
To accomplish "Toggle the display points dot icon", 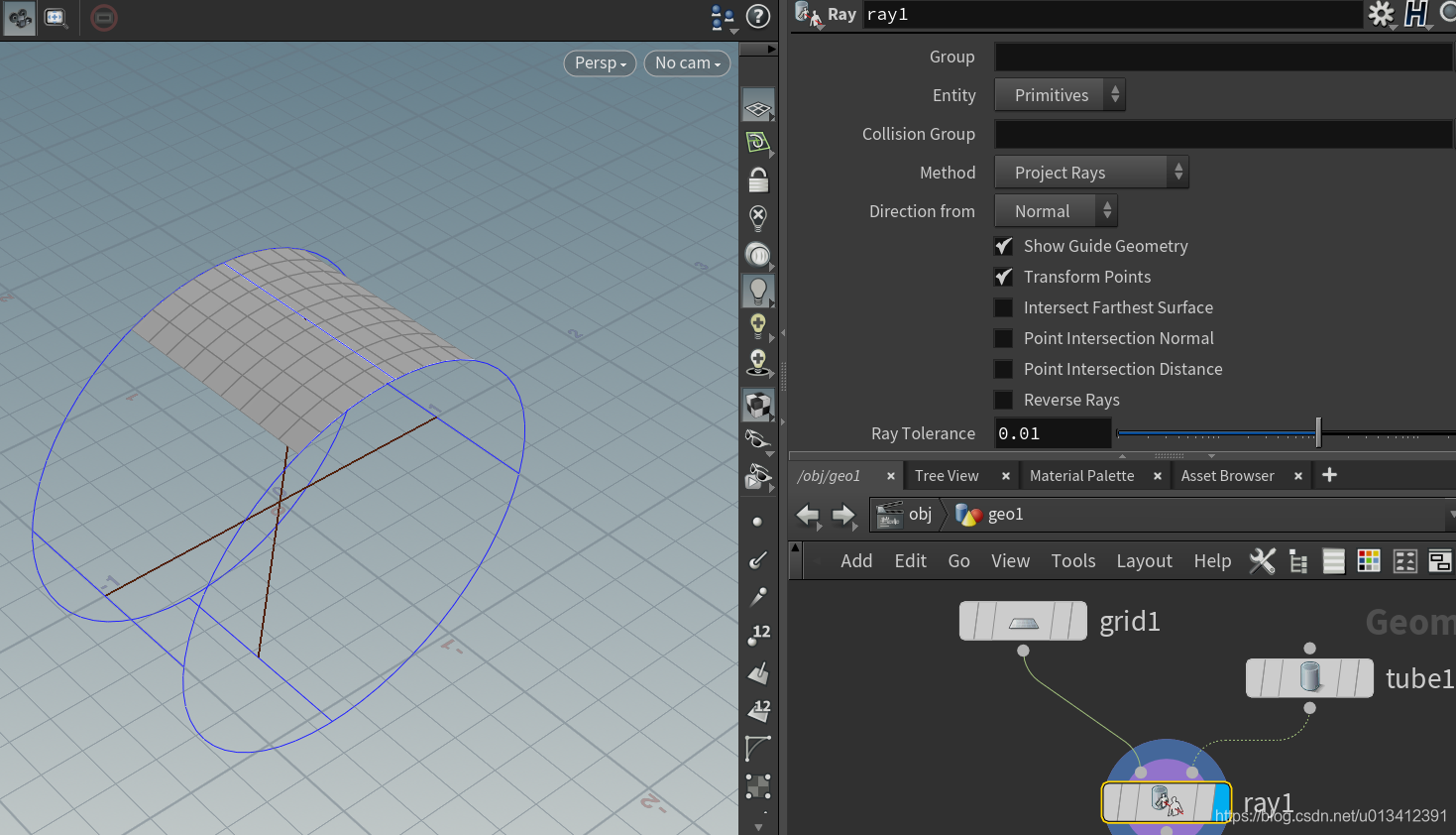I will (x=758, y=522).
